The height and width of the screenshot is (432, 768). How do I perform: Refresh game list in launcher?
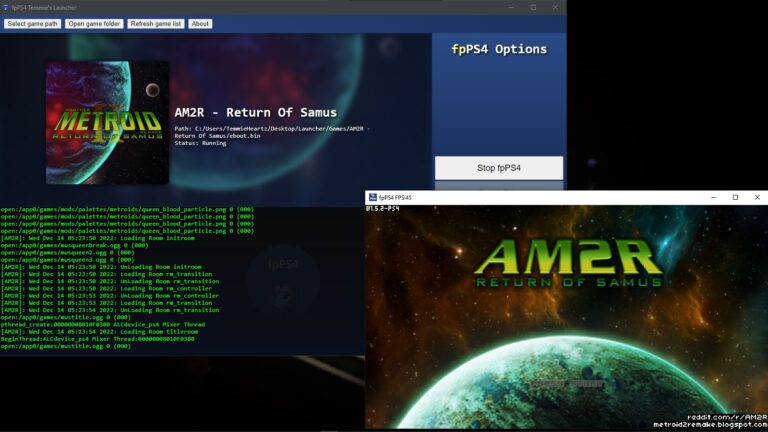156,24
